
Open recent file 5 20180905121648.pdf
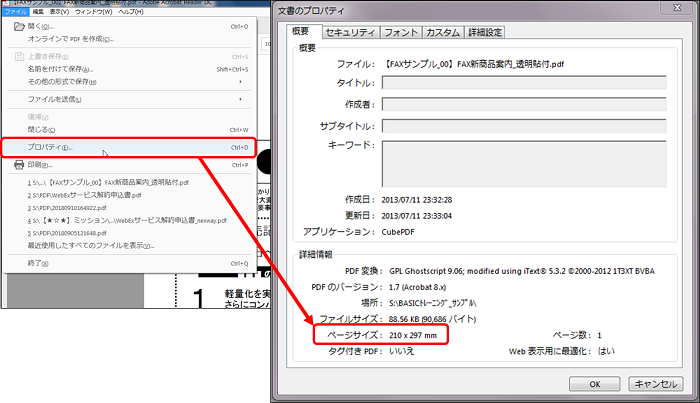[x=67, y=233]
